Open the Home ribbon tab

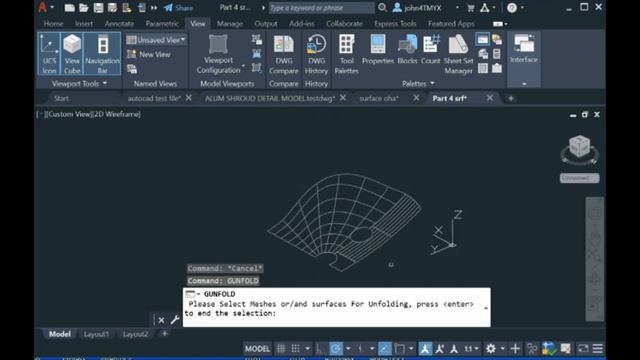(53, 24)
